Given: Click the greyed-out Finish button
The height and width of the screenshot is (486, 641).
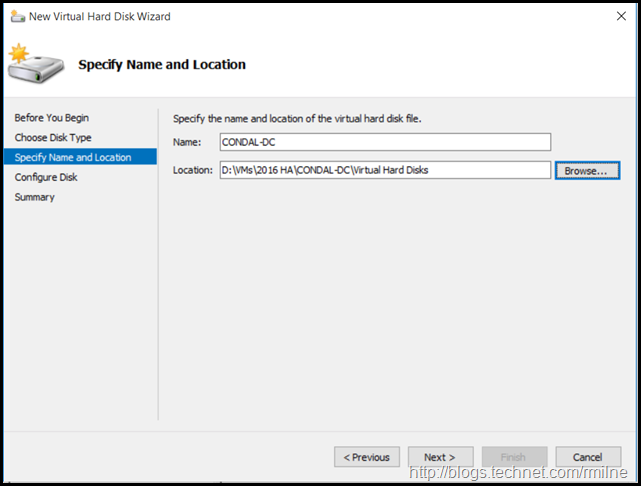Looking at the screenshot, I should [514, 457].
